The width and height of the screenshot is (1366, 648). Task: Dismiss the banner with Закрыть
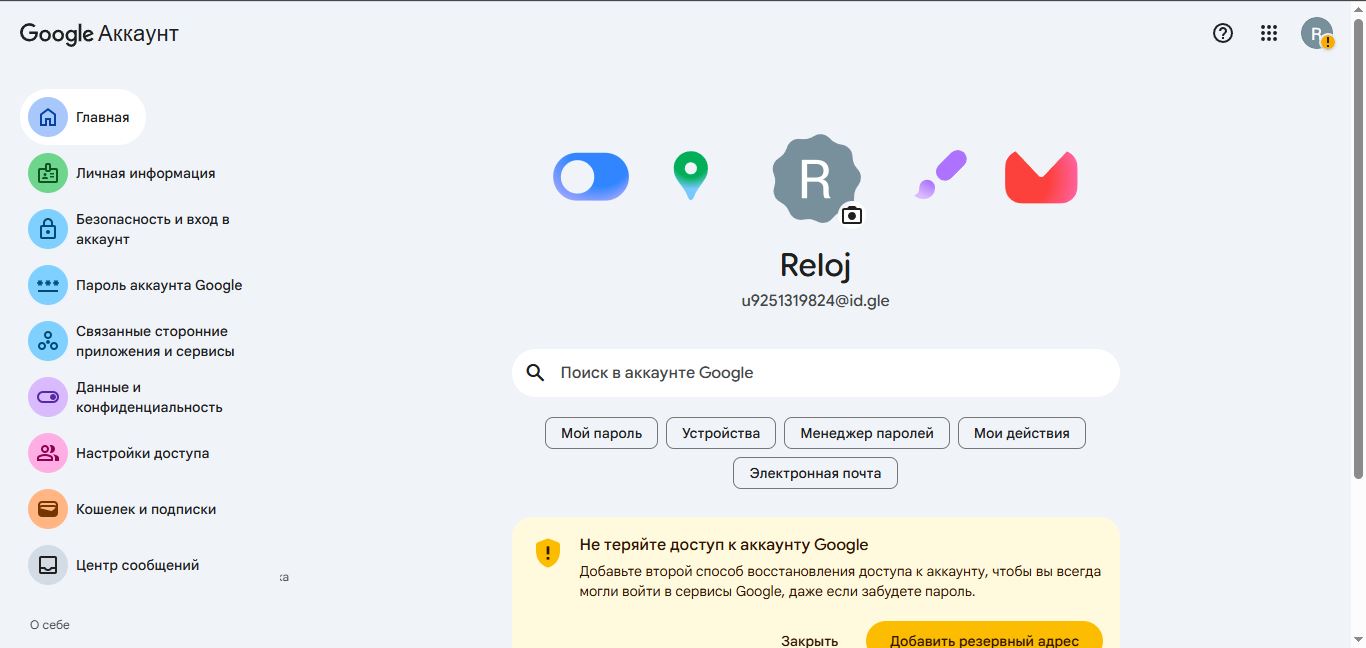(x=810, y=640)
